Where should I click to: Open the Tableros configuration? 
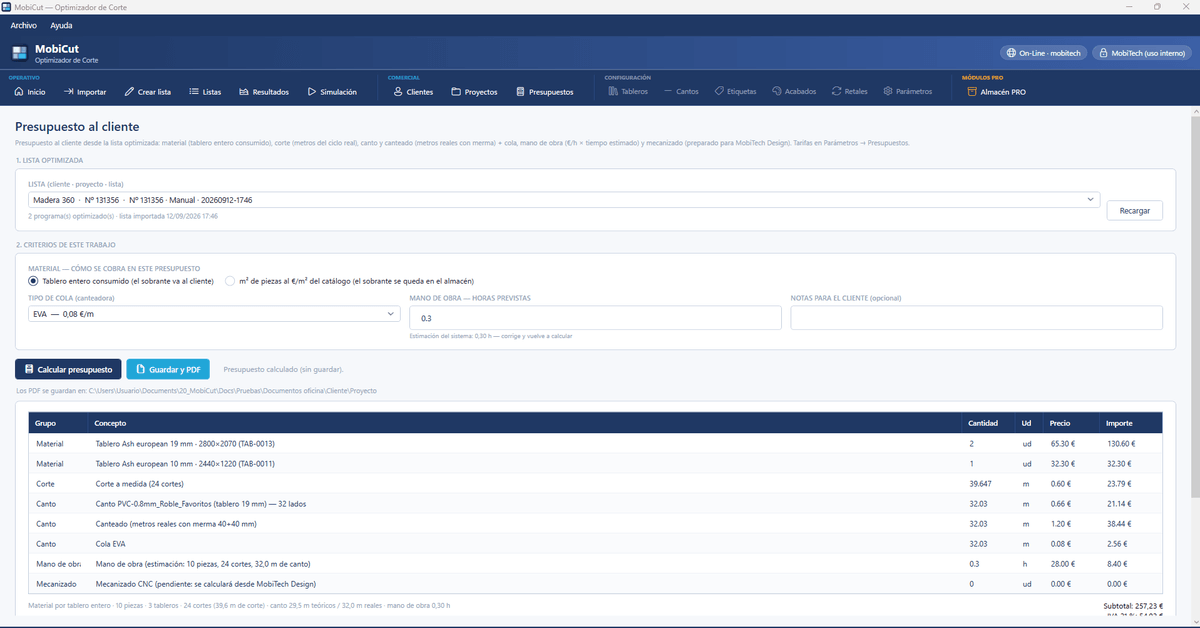tap(628, 91)
